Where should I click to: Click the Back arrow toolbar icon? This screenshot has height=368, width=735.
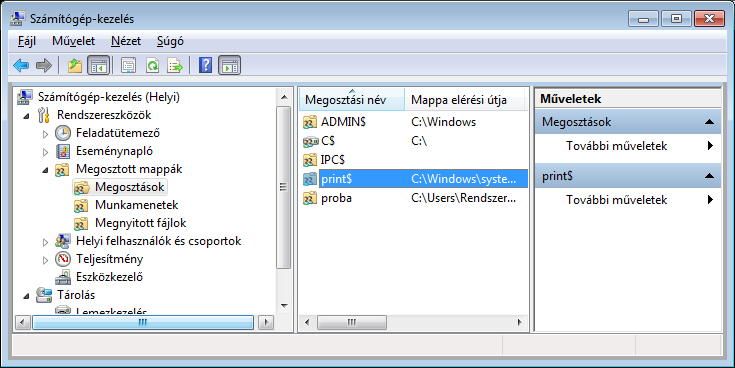click(21, 65)
